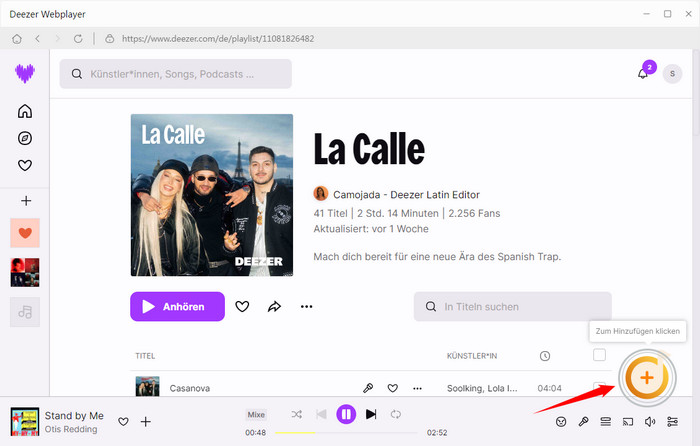Image resolution: width=700 pixels, height=446 pixels.
Task: Add Stand by Me to a playlist with the plus
Action: (x=146, y=421)
